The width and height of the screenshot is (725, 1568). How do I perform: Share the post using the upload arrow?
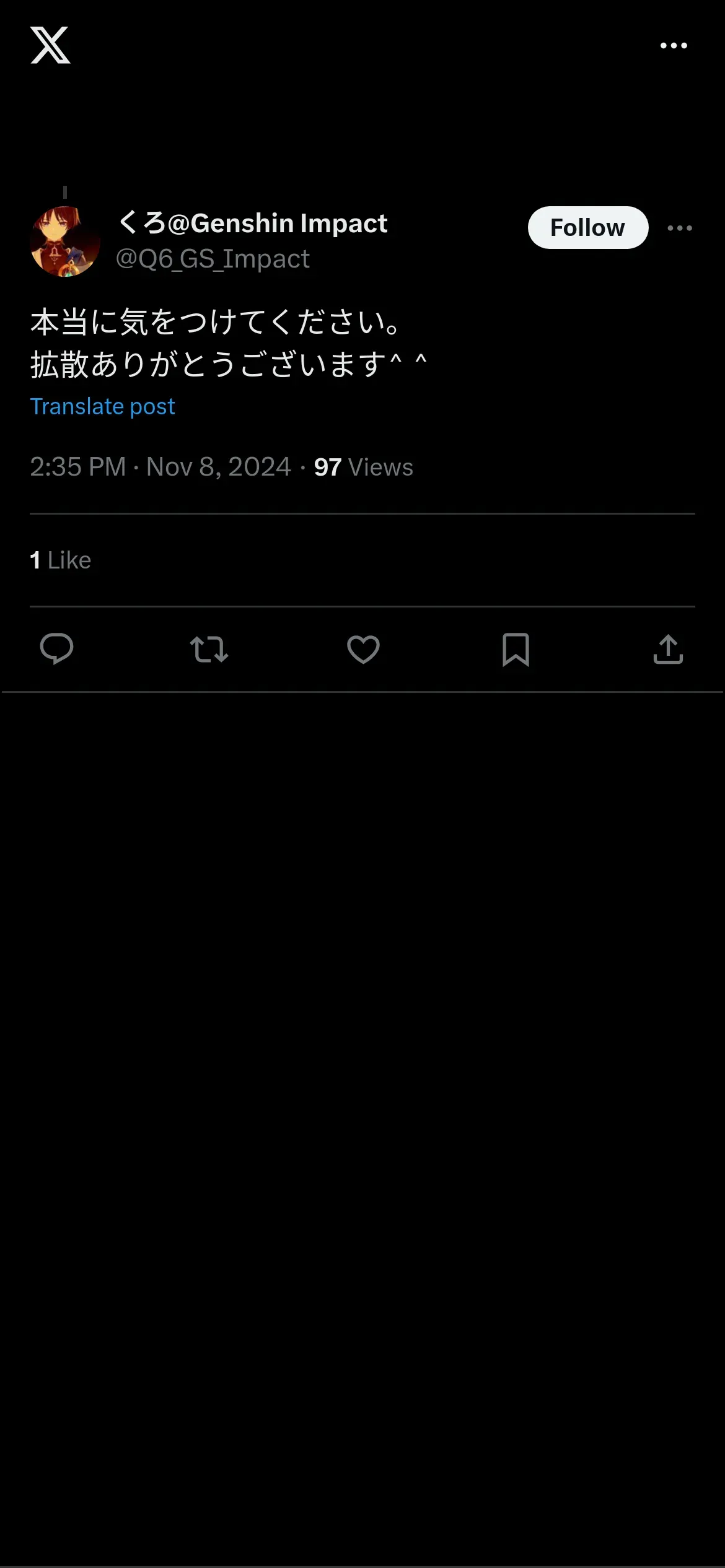[x=668, y=649]
